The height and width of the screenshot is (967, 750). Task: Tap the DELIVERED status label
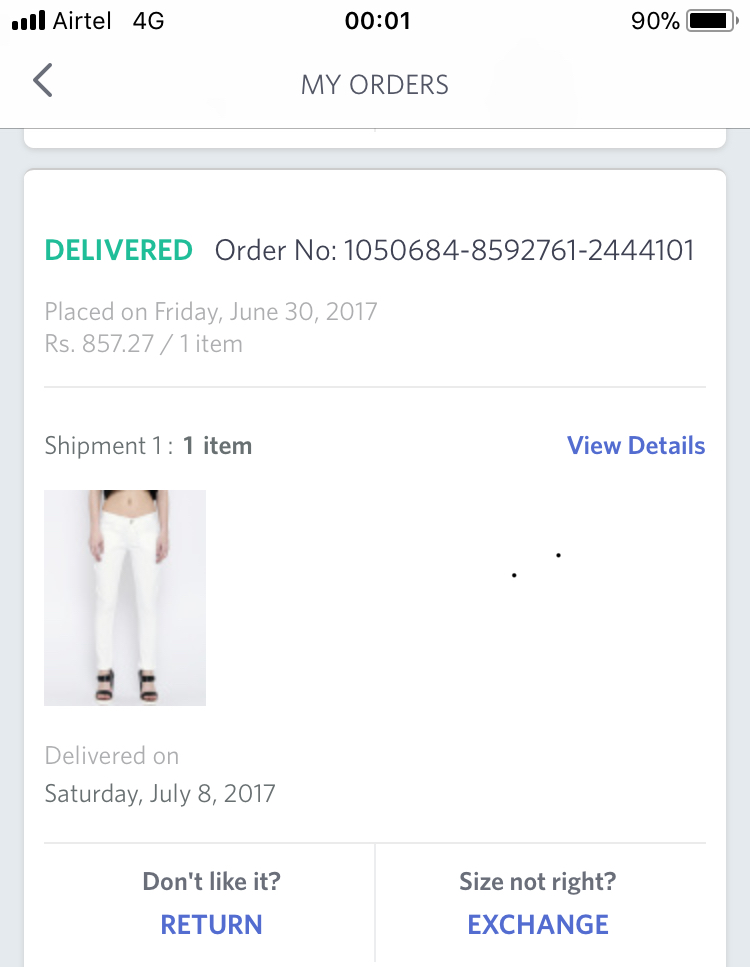pyautogui.click(x=118, y=250)
